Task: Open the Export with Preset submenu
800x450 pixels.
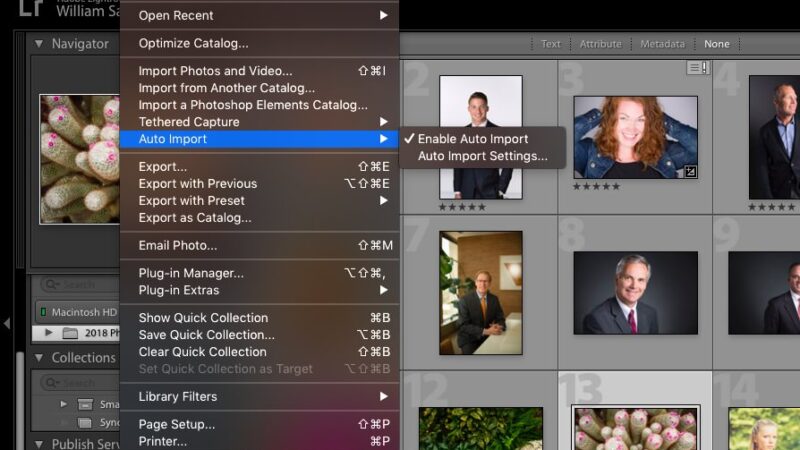Action: click(259, 201)
